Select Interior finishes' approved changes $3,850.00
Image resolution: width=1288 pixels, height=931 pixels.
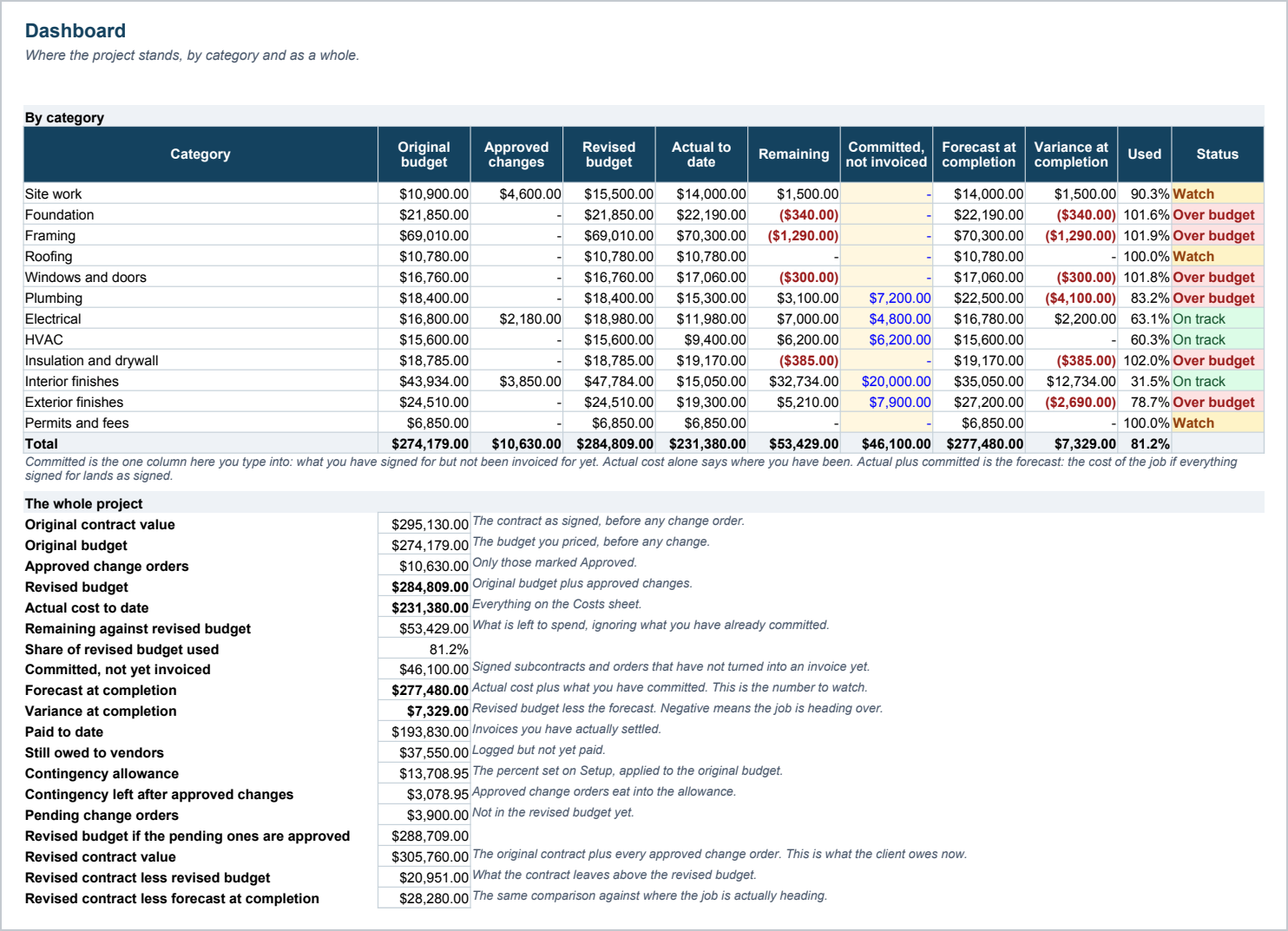click(x=516, y=381)
